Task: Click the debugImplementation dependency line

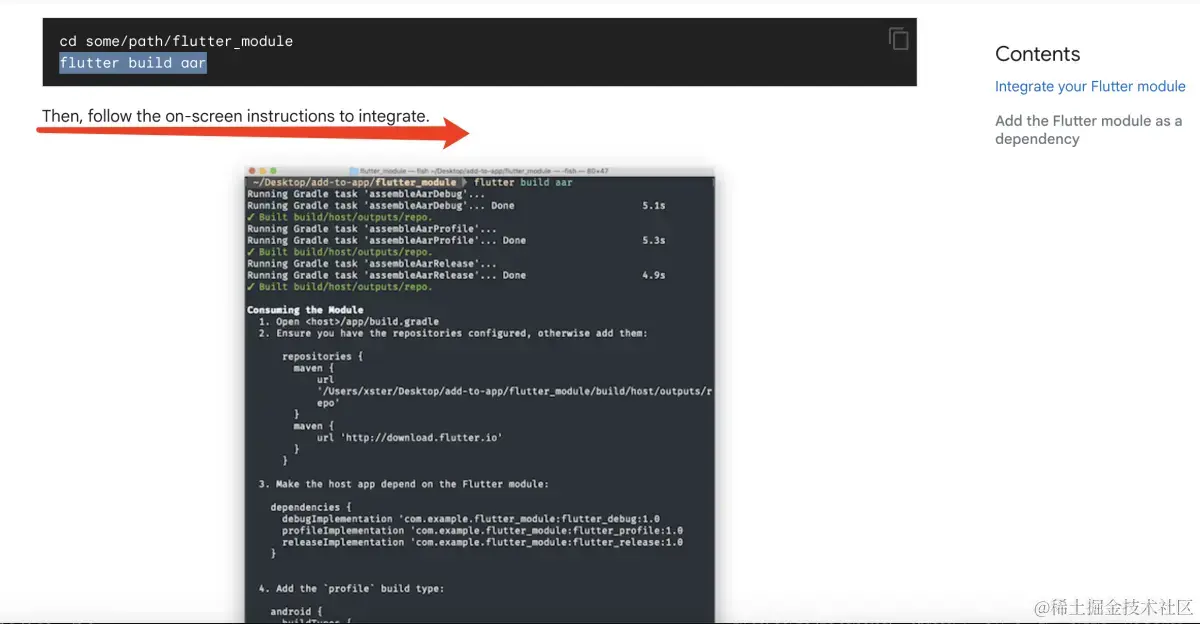Action: tap(471, 519)
